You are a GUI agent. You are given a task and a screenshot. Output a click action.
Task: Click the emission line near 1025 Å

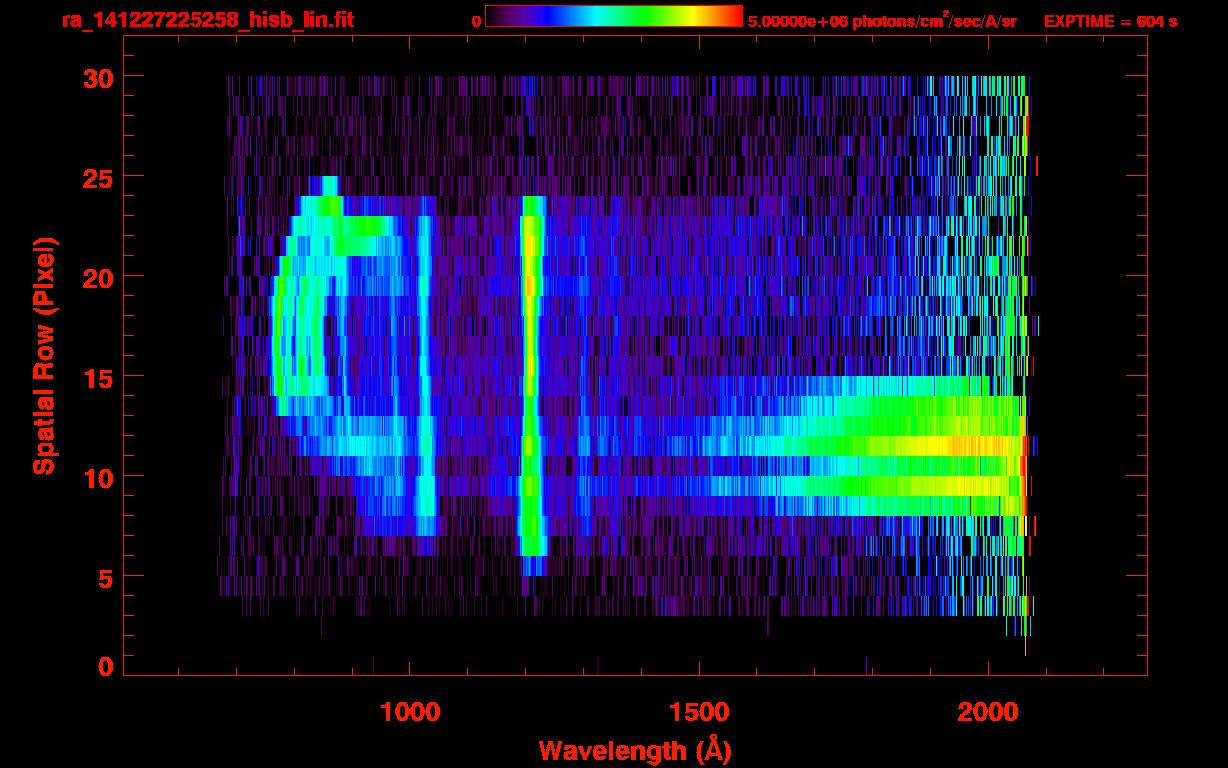pos(425,375)
